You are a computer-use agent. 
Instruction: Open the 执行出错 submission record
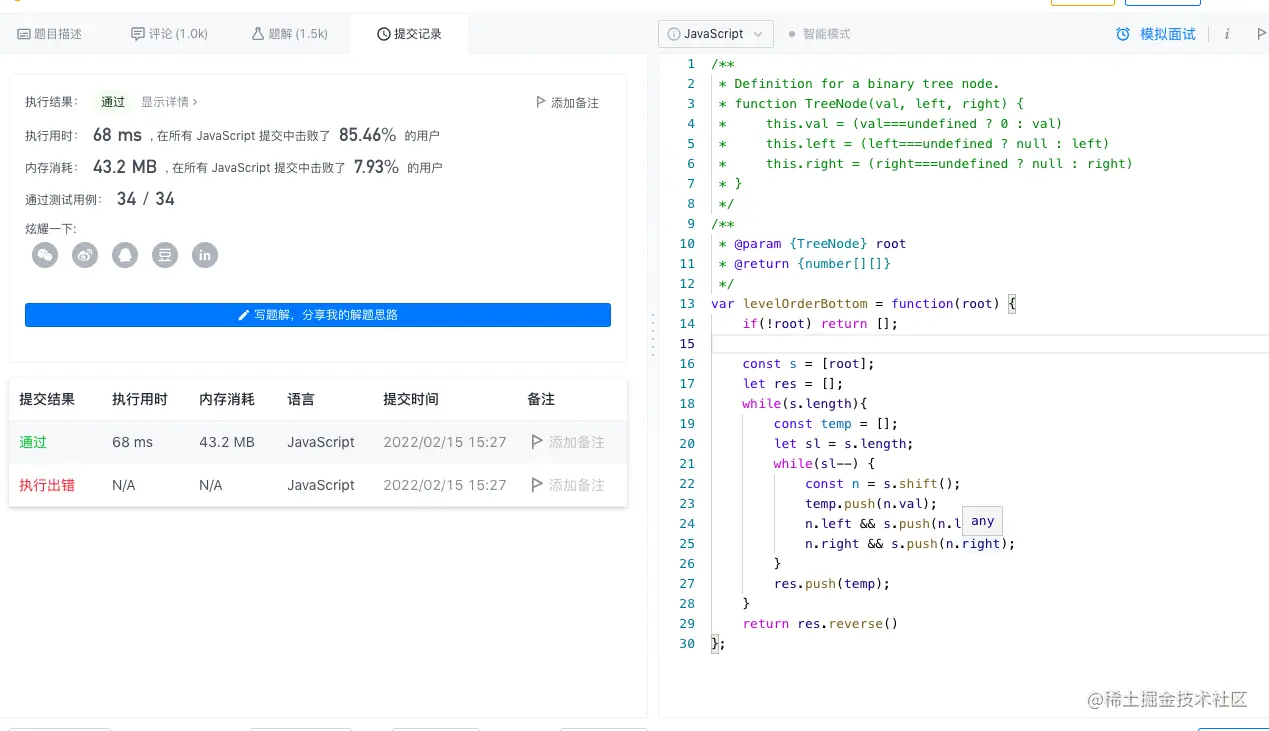pyautogui.click(x=47, y=485)
